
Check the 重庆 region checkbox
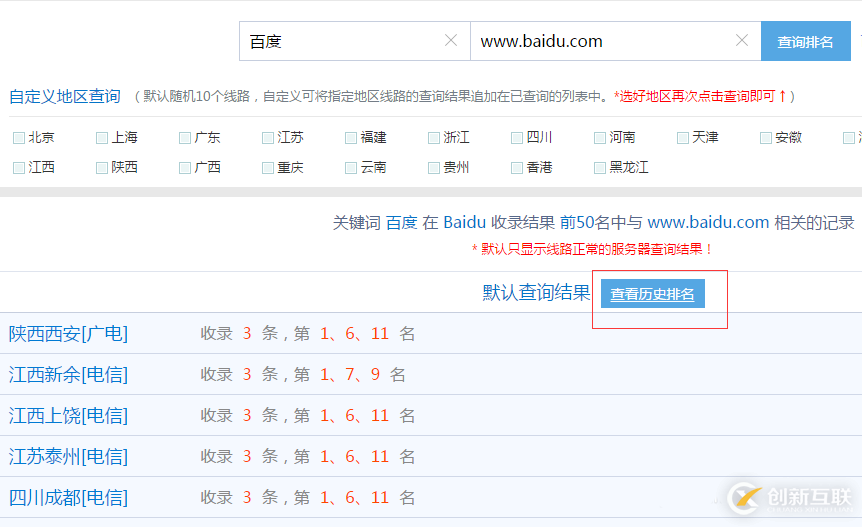[268, 168]
